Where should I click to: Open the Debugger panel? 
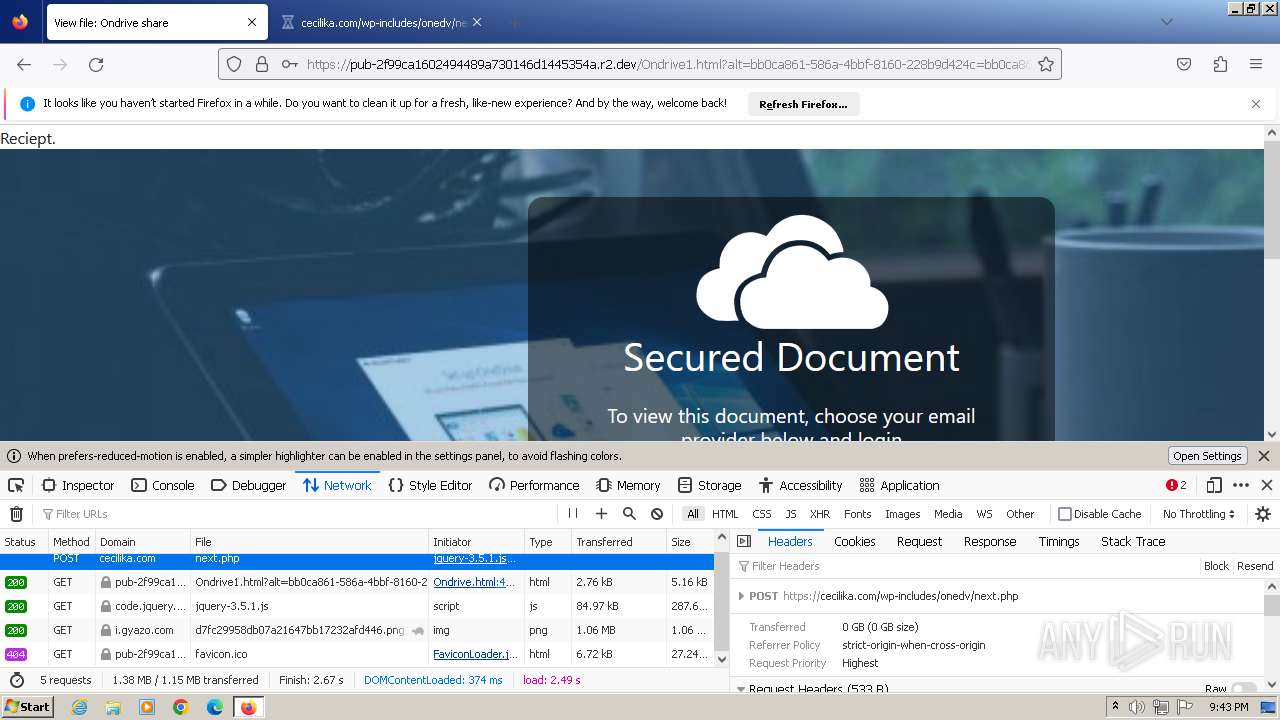point(249,485)
